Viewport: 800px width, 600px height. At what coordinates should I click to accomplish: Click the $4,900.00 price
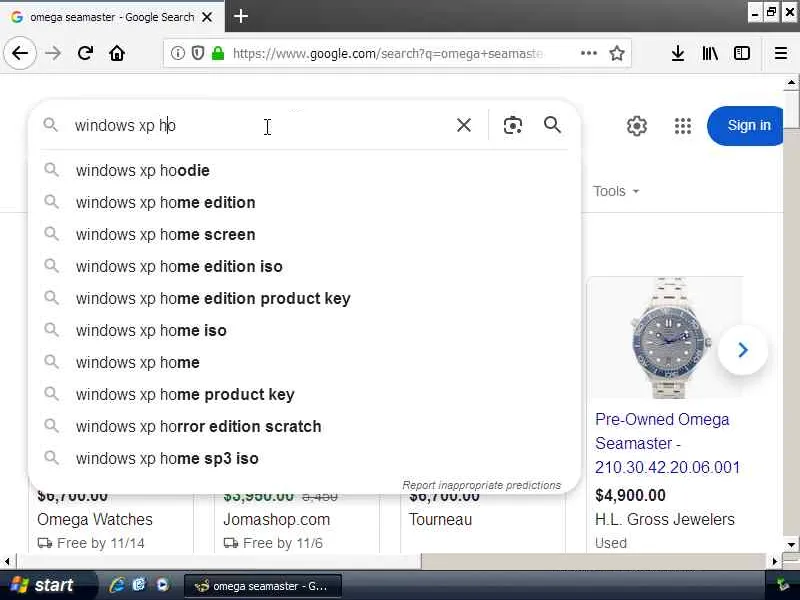click(x=630, y=495)
